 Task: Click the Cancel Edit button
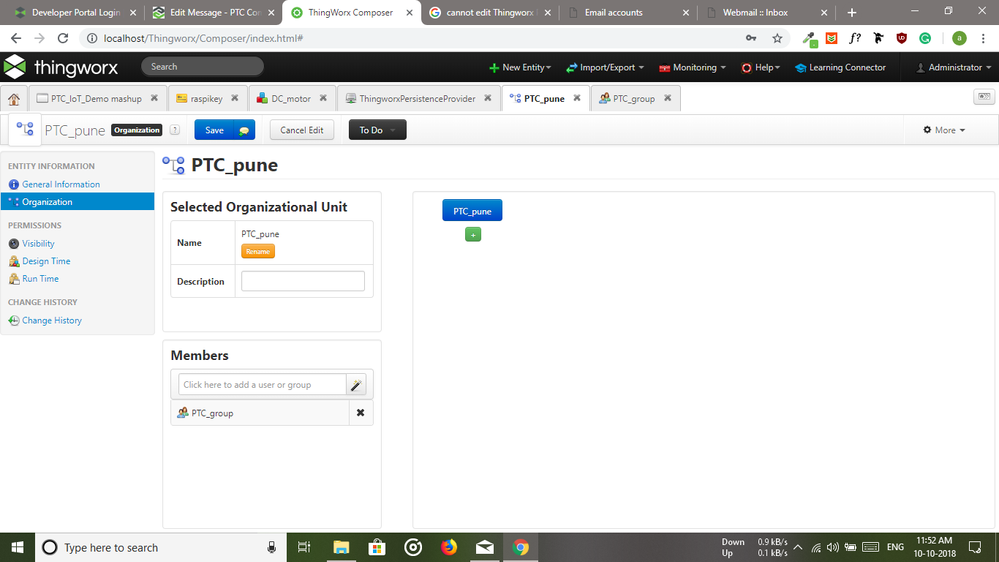pos(302,130)
